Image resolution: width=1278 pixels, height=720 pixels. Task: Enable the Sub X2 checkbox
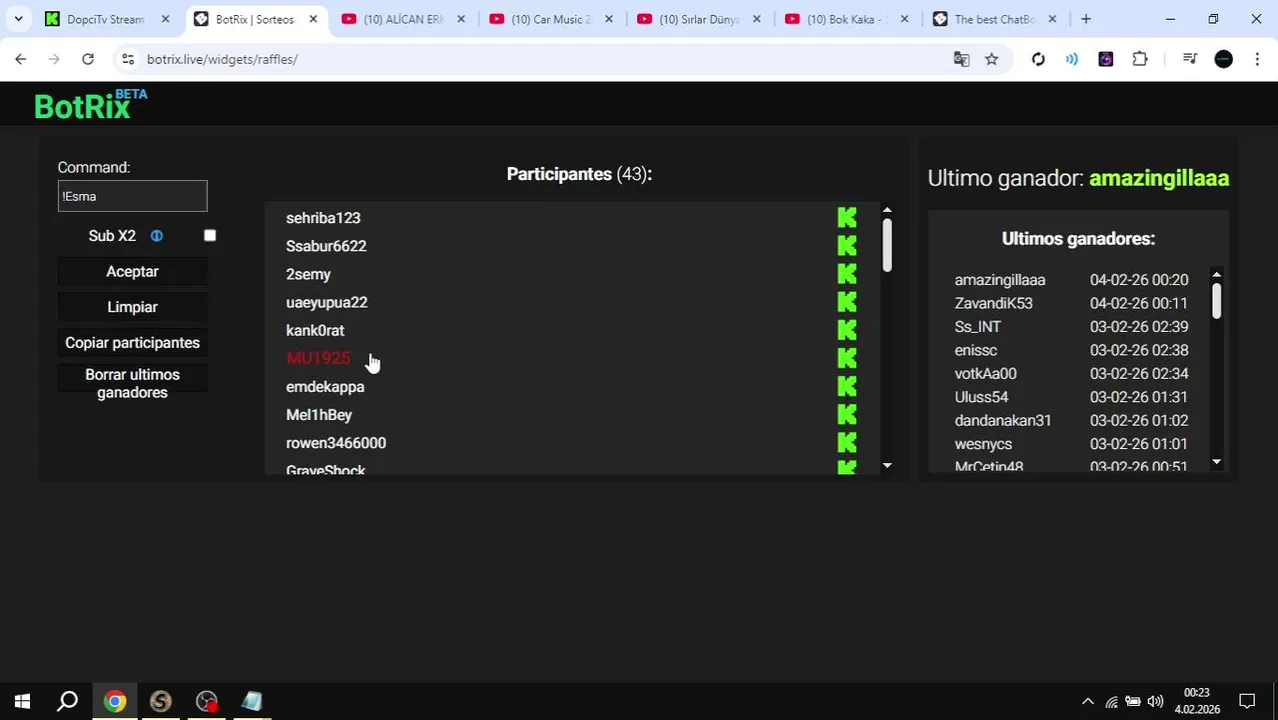pyautogui.click(x=210, y=235)
